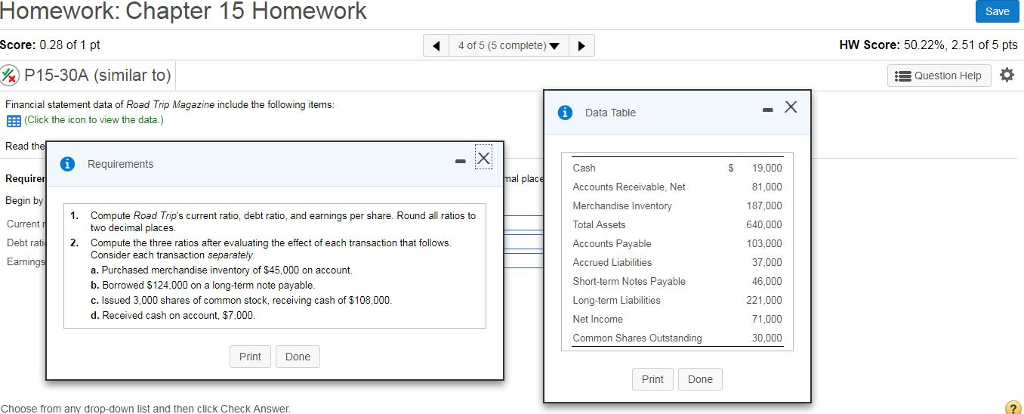Select Net Income value 71,000

coord(767,319)
